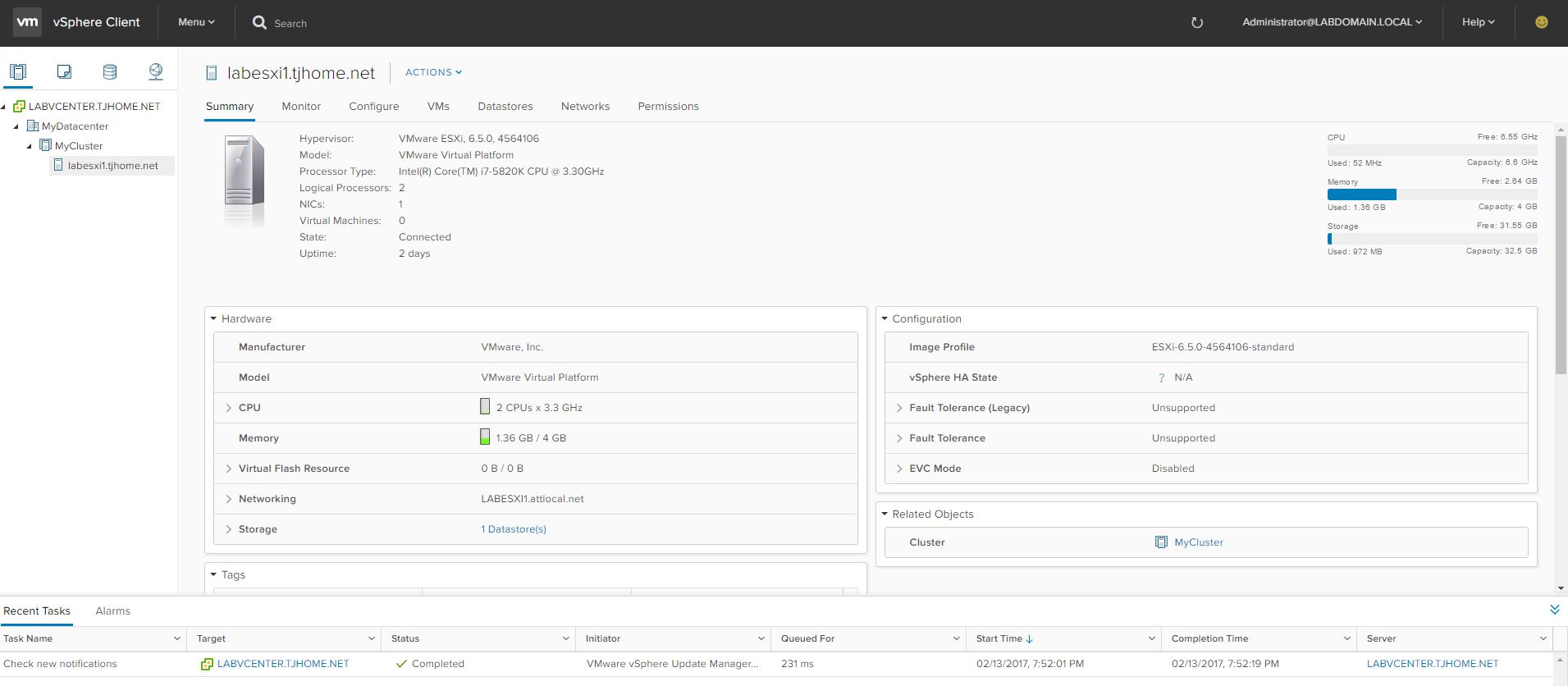
Task: Switch to the Summary tab
Action: [230, 107]
